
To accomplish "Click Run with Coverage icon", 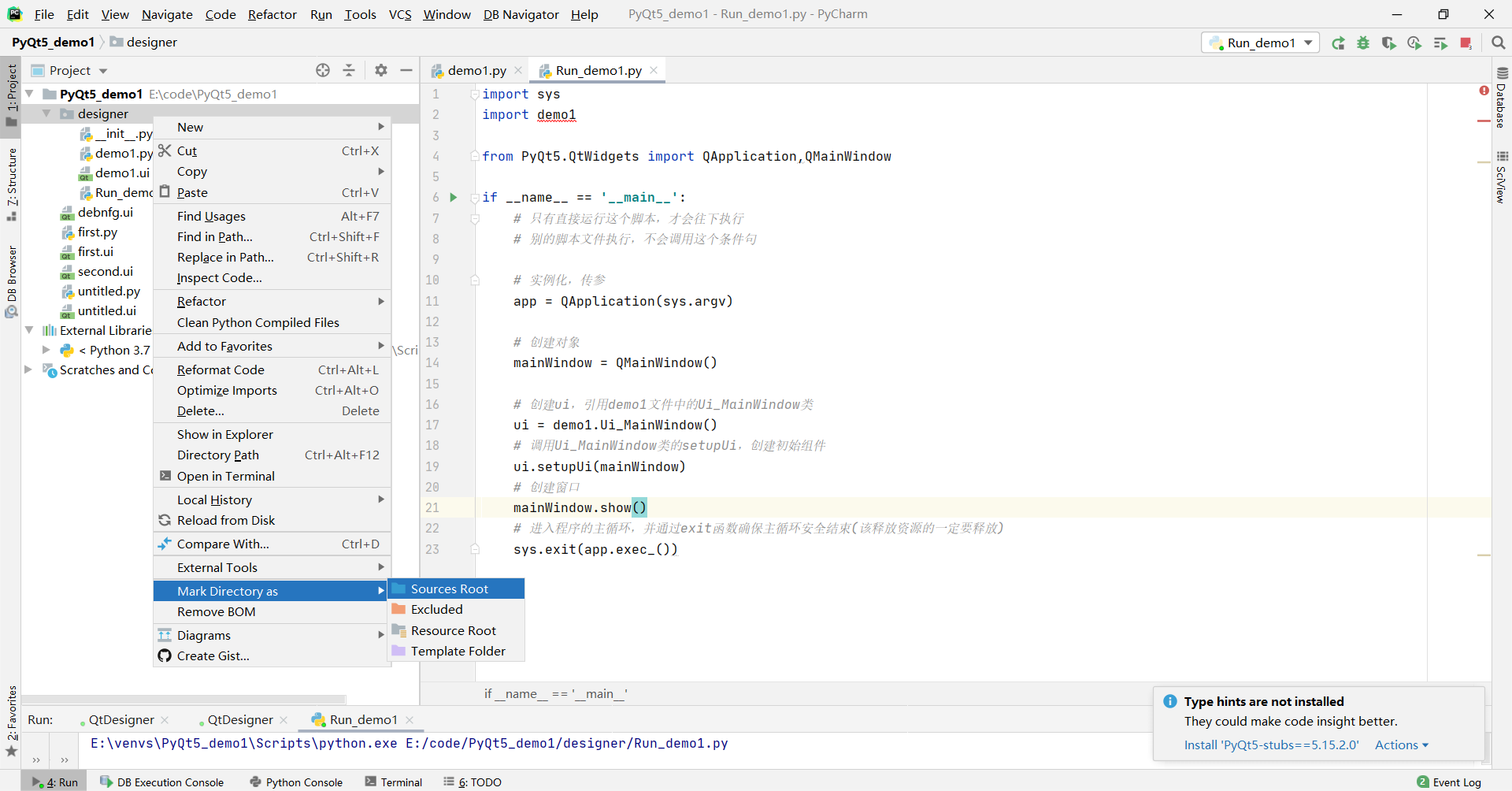I will tap(1389, 43).
